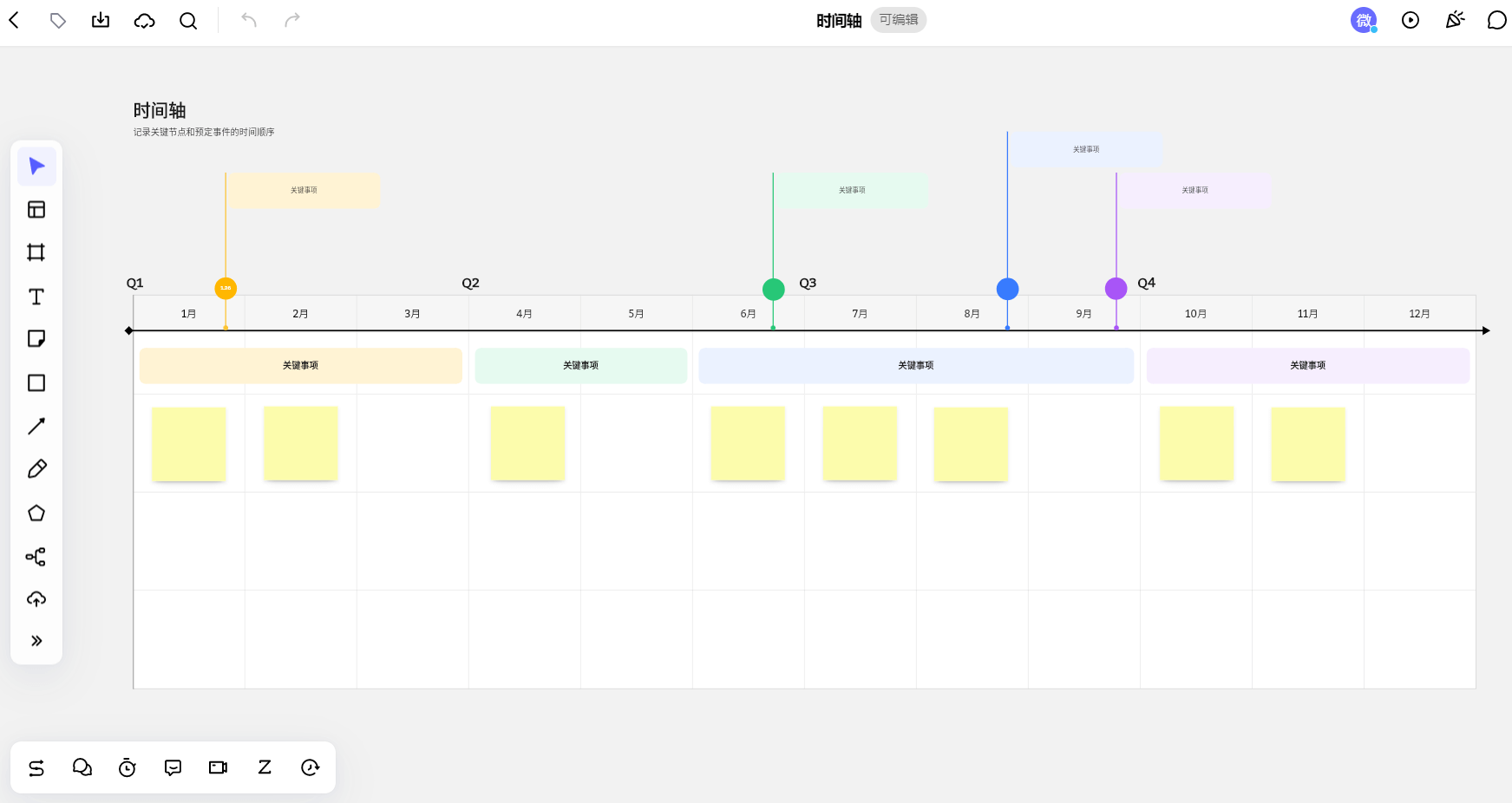Select the polygon shape tool
Image resolution: width=1512 pixels, height=803 pixels.
(x=36, y=512)
